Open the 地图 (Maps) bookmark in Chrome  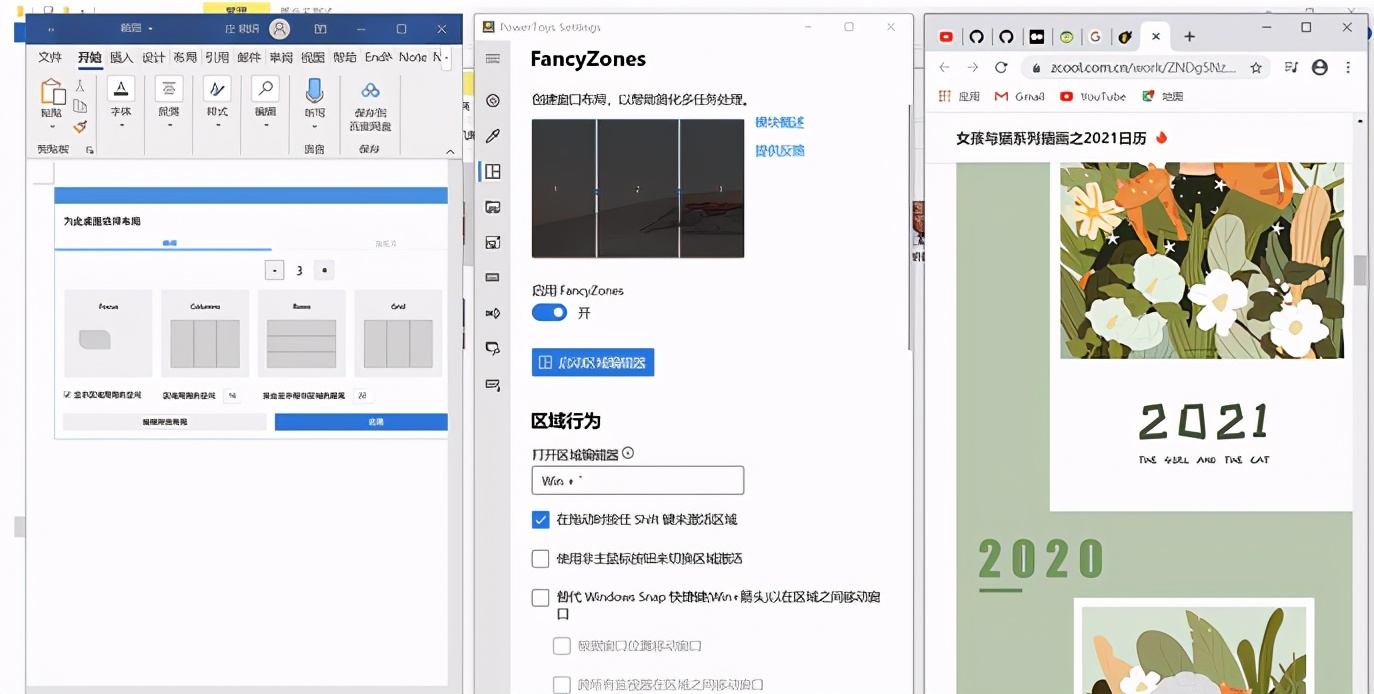click(1162, 97)
